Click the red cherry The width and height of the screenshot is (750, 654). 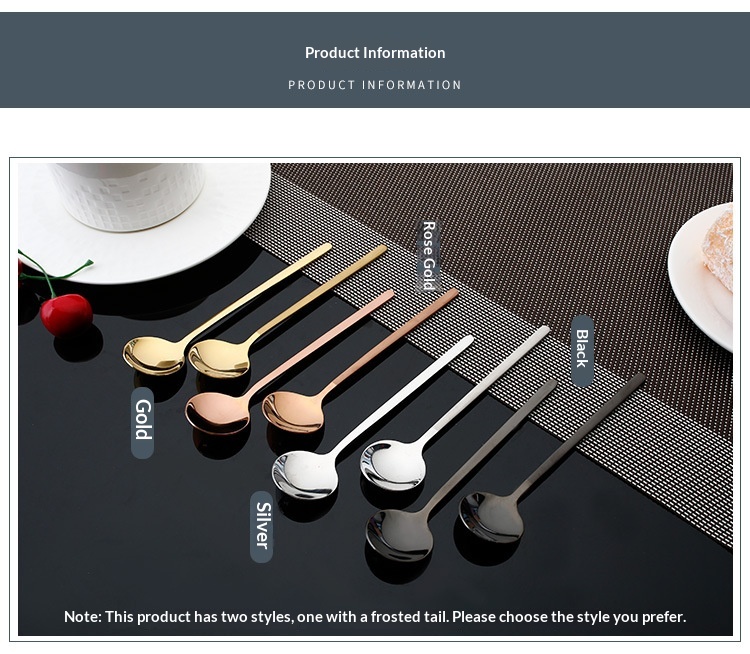pos(66,314)
